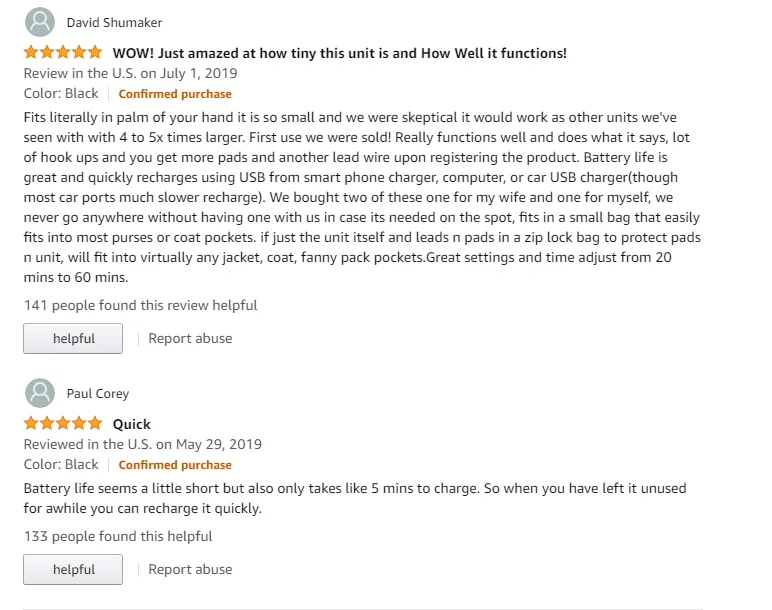This screenshot has height=610, width=772.
Task: Click Confirmed purchase label on David's review
Action: (175, 94)
